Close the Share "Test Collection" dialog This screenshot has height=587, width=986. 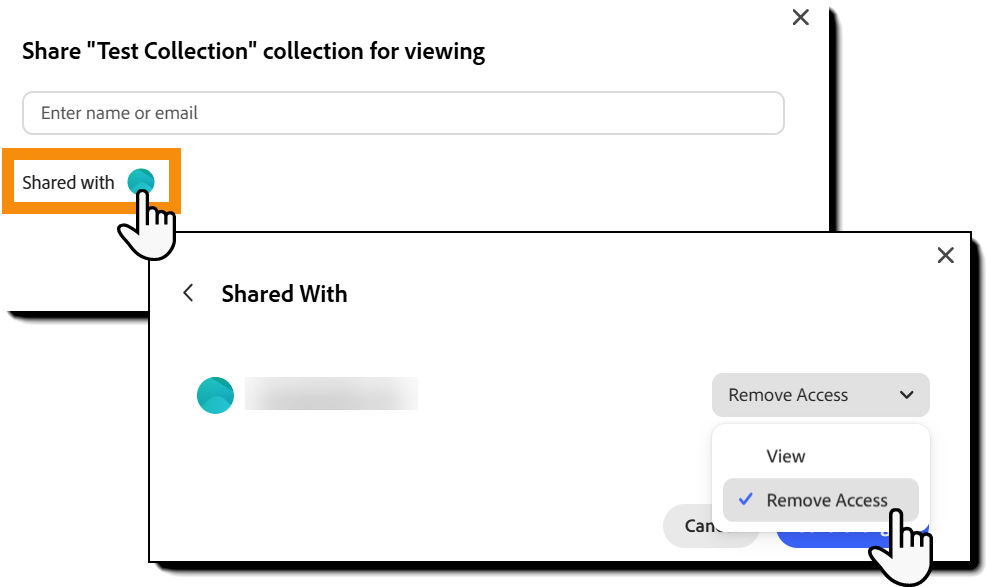(800, 18)
